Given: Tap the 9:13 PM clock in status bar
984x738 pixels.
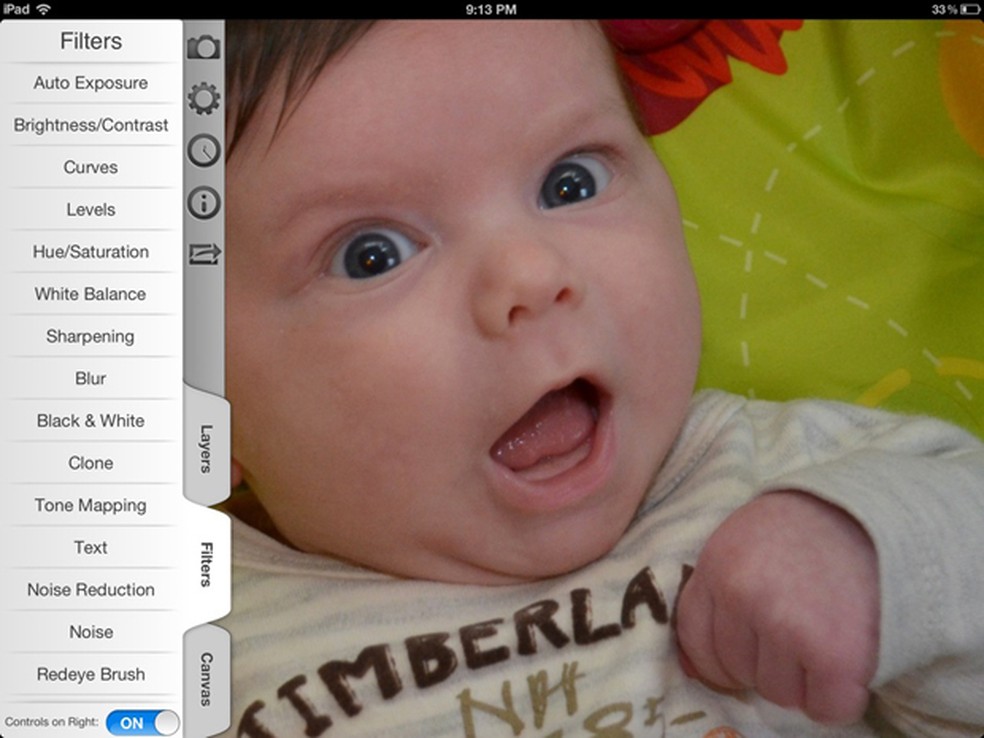Looking at the screenshot, I should tap(491, 9).
